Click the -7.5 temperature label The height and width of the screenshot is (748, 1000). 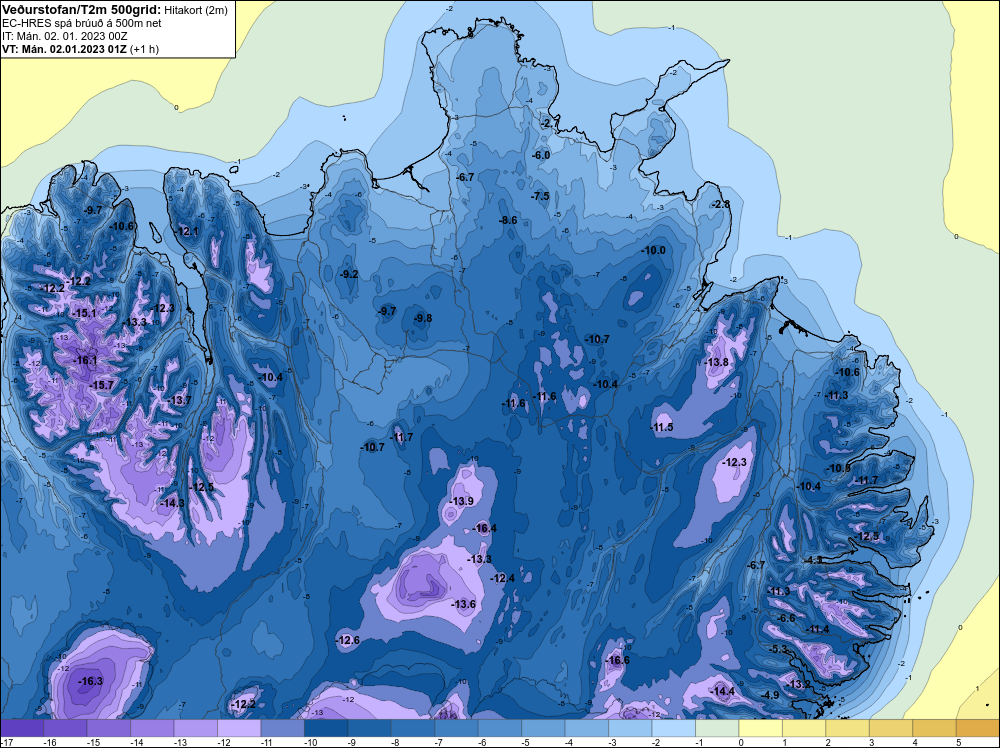click(x=540, y=196)
